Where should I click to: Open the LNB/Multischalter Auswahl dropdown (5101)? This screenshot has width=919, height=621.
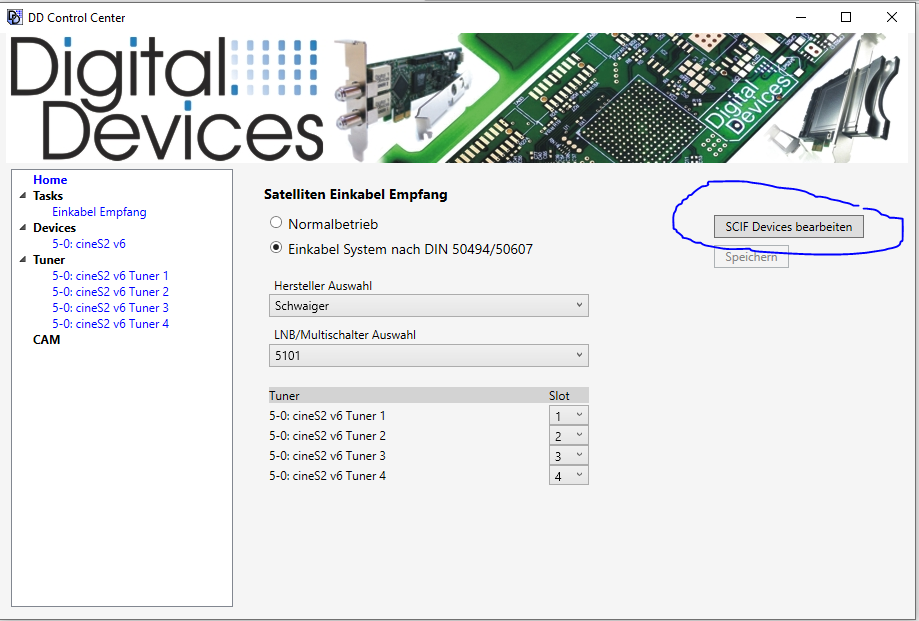tap(428, 355)
